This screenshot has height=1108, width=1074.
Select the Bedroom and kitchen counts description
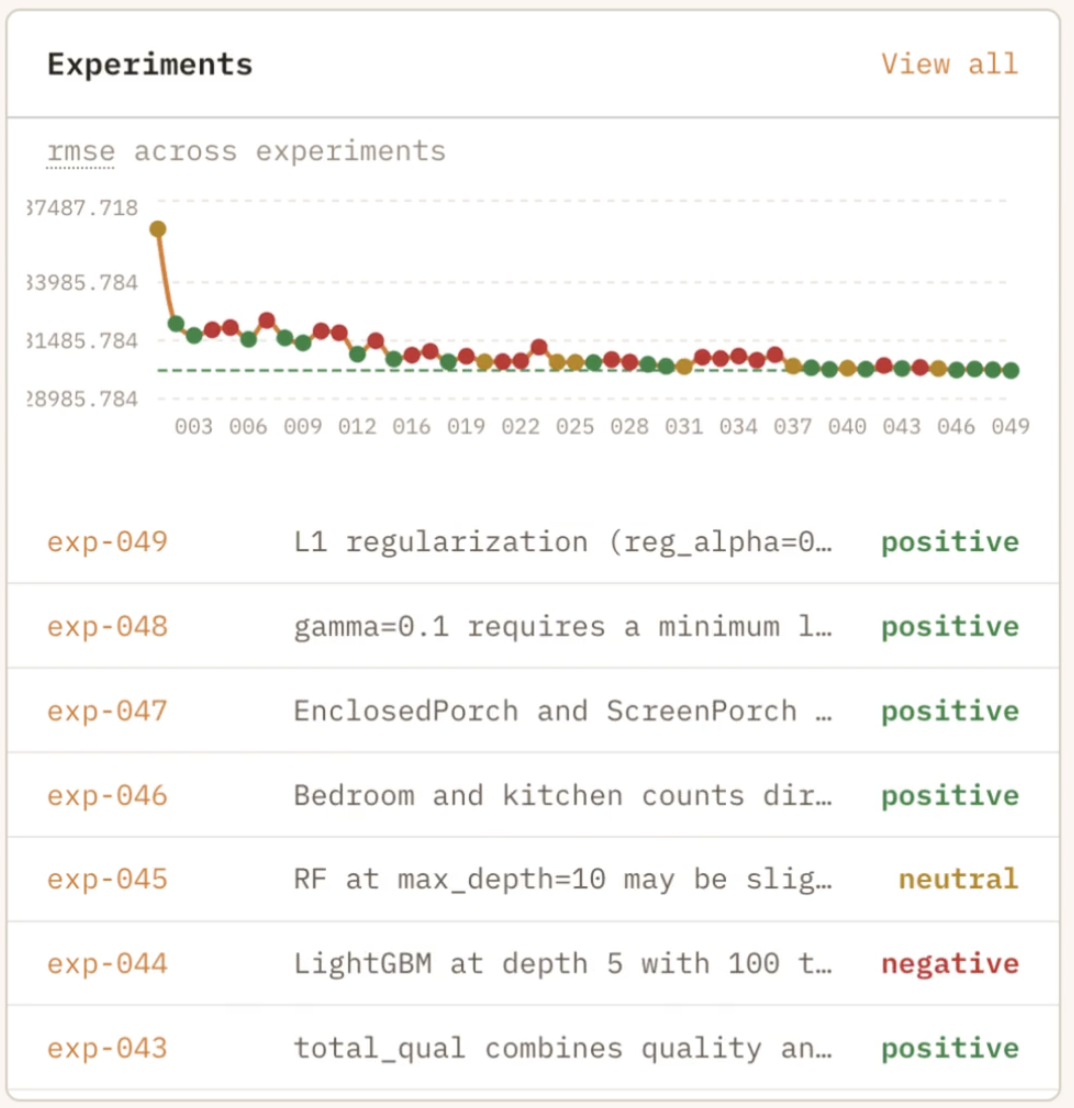click(563, 796)
